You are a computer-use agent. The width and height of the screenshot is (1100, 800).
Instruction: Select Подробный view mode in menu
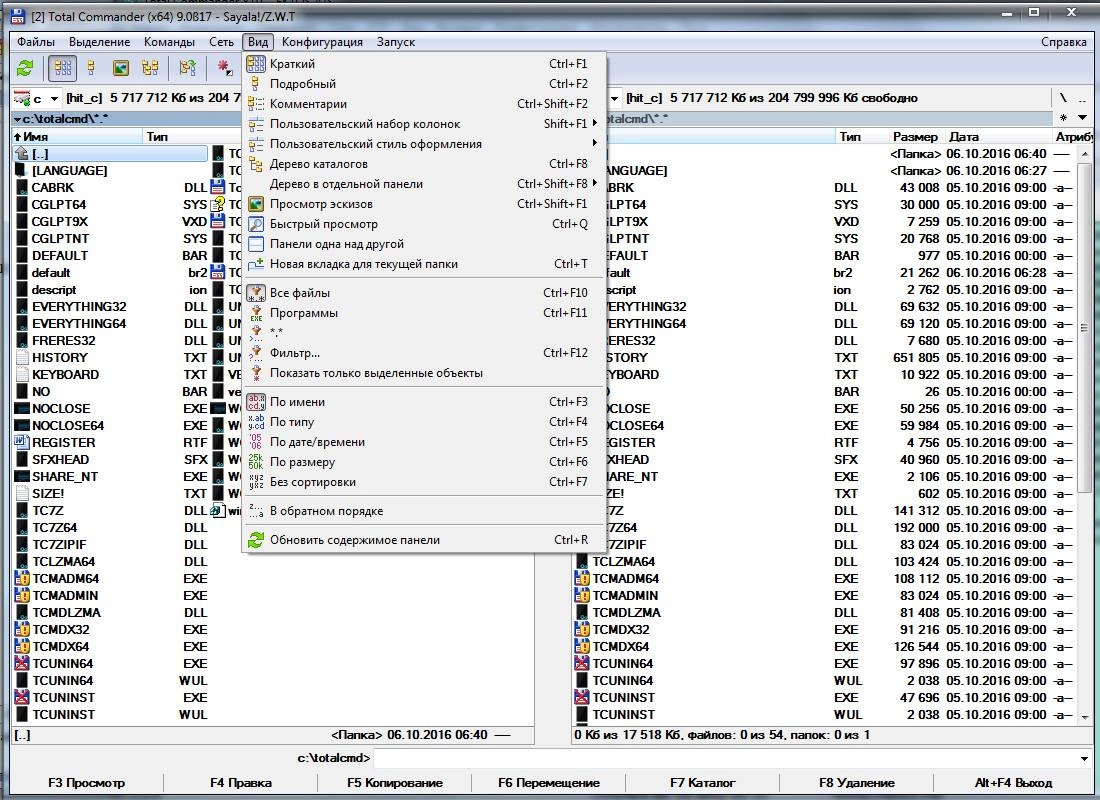click(x=424, y=84)
